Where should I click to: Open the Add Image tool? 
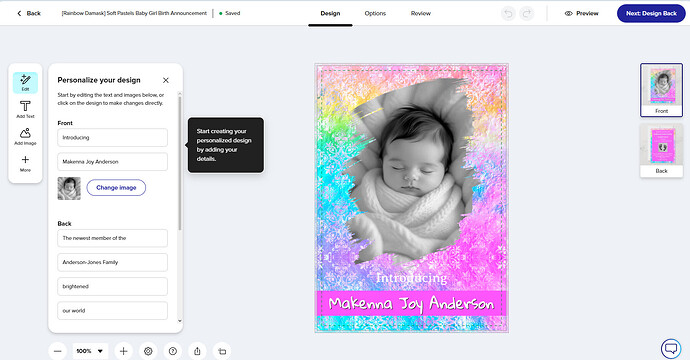25,136
